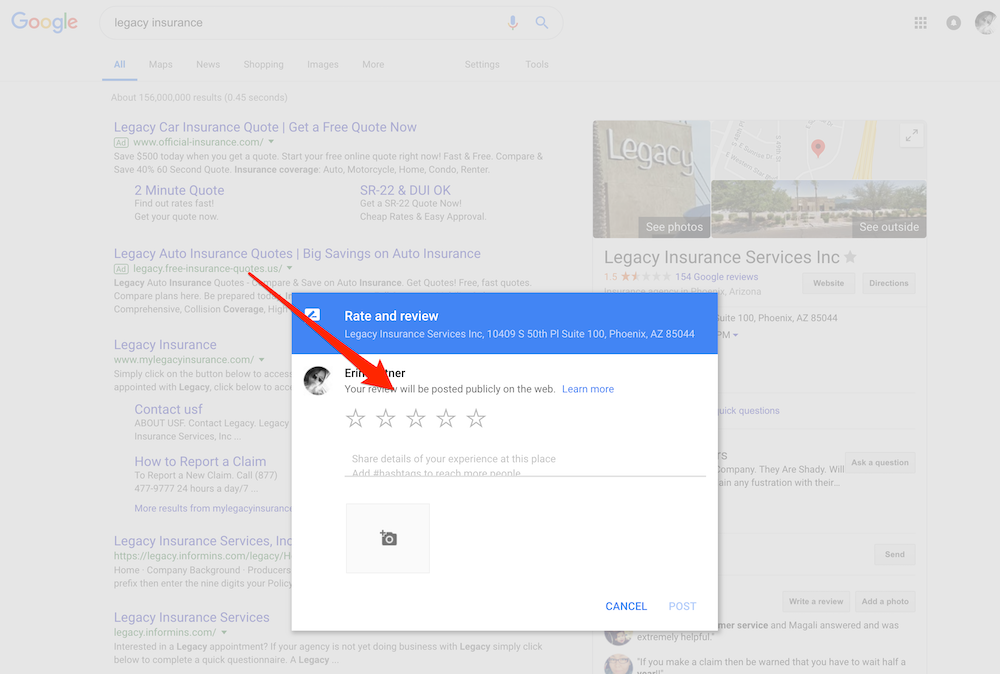Viewport: 1000px width, 674px height.
Task: Open Google notifications bell
Action: (x=953, y=23)
